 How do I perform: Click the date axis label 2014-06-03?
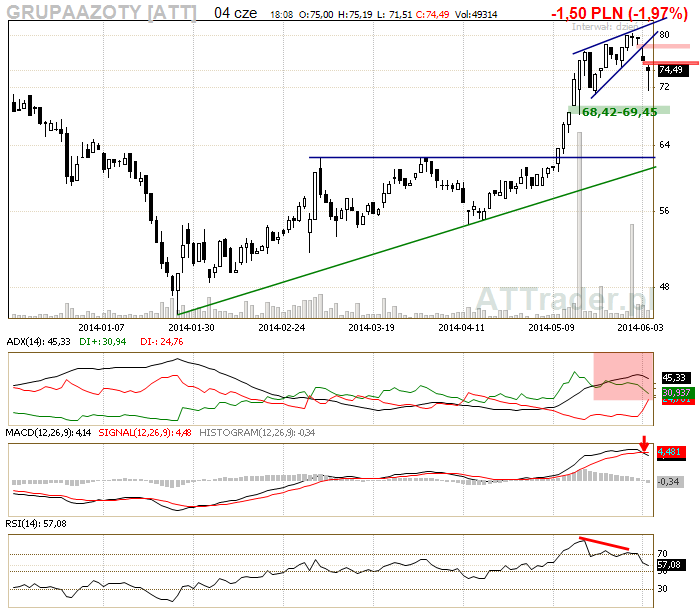click(x=640, y=328)
